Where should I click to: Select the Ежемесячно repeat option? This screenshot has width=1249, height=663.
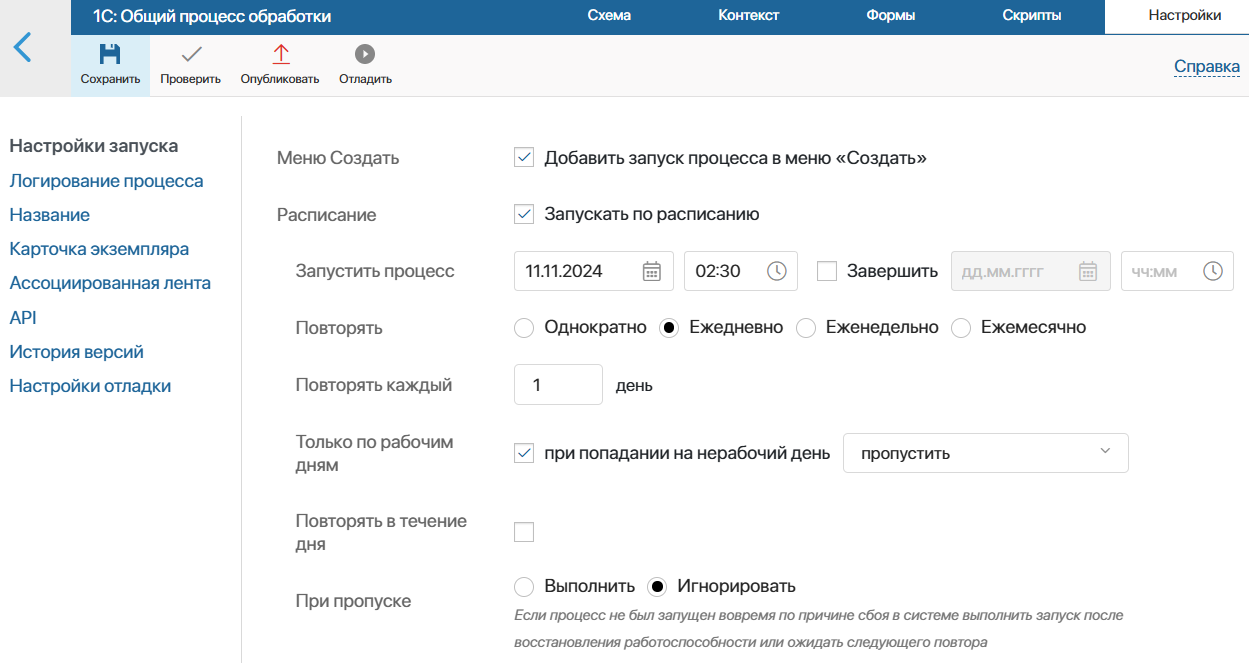click(x=961, y=328)
